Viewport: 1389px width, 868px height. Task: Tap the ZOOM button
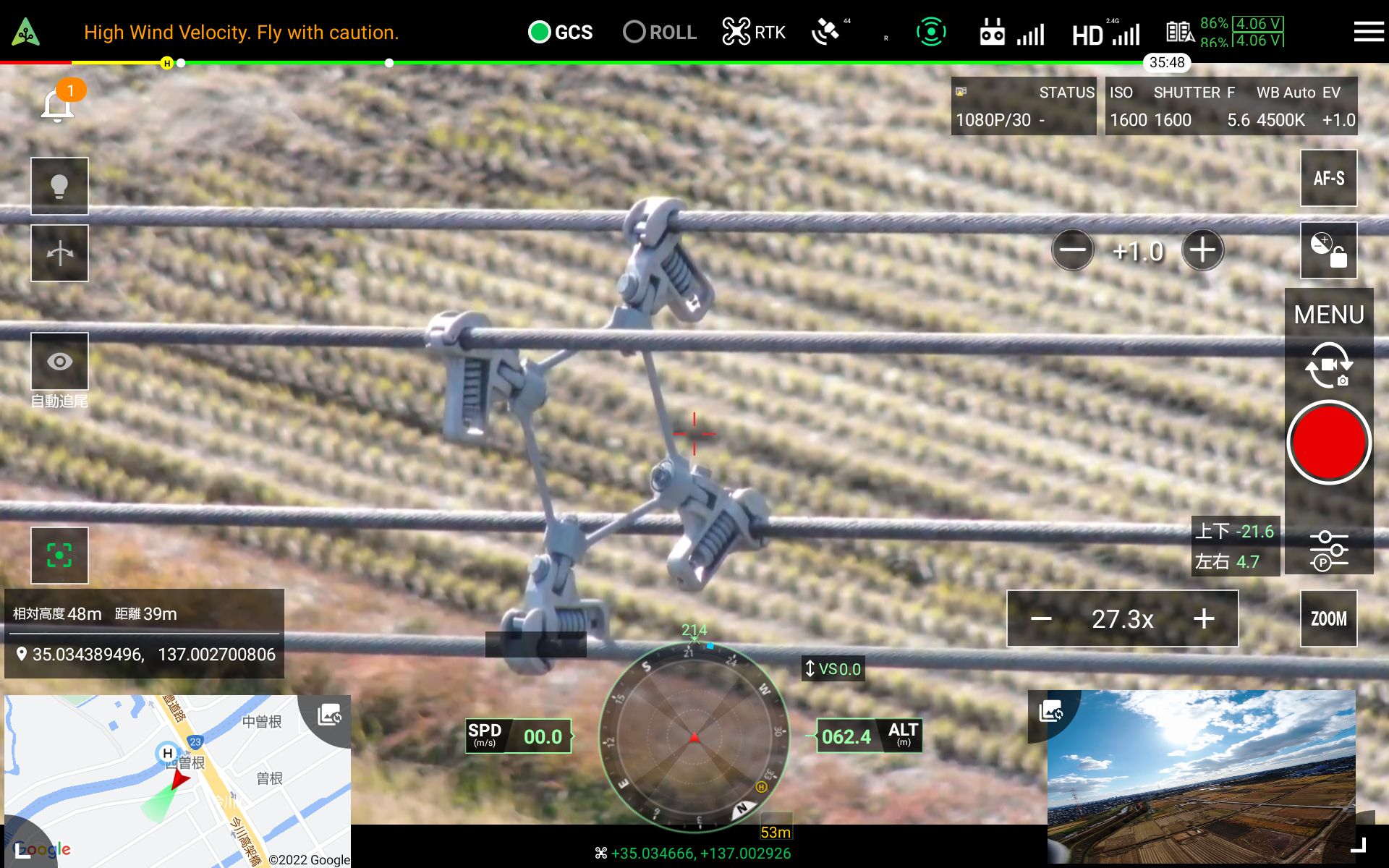1328,618
